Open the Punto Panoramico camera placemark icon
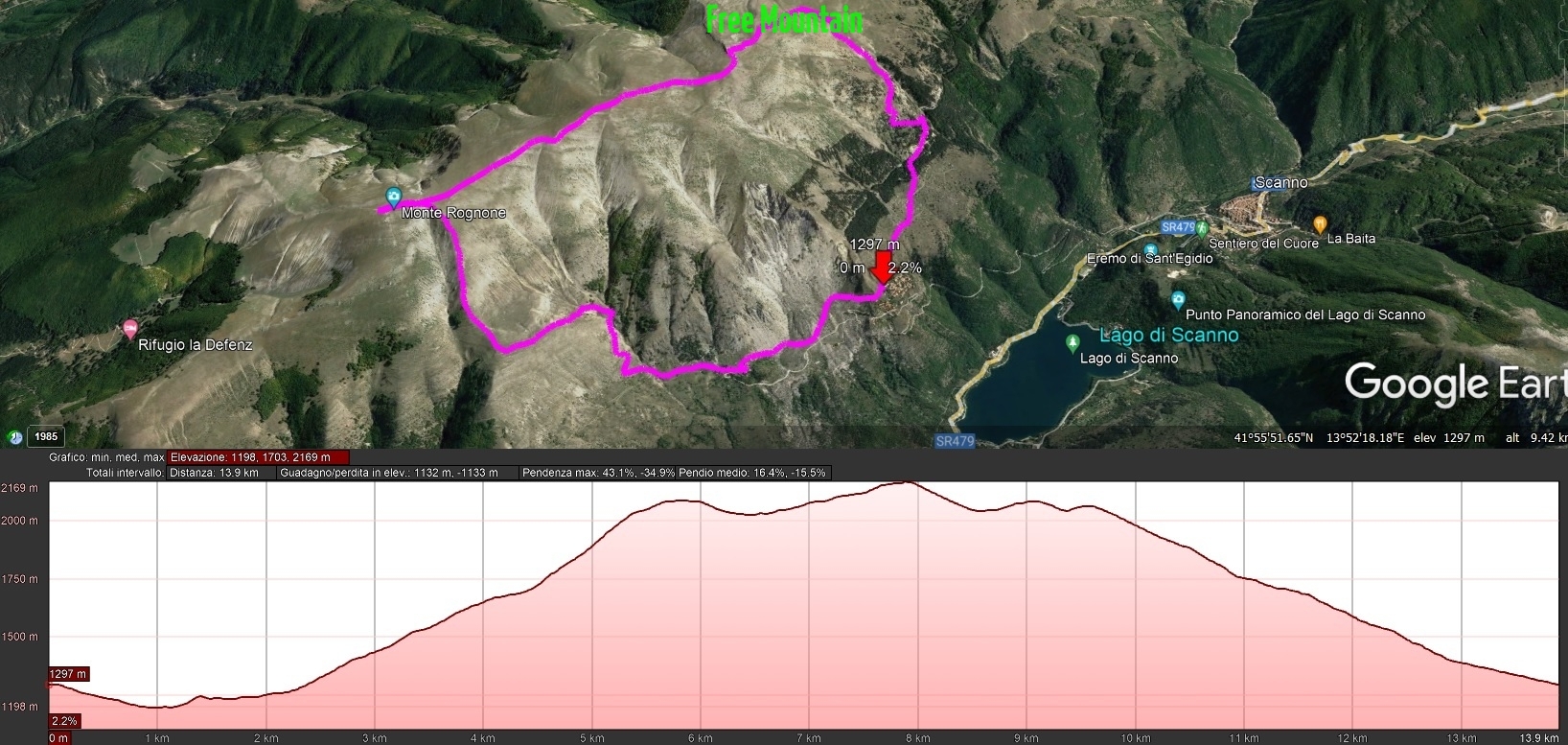Image resolution: width=1568 pixels, height=745 pixels. [1179, 300]
